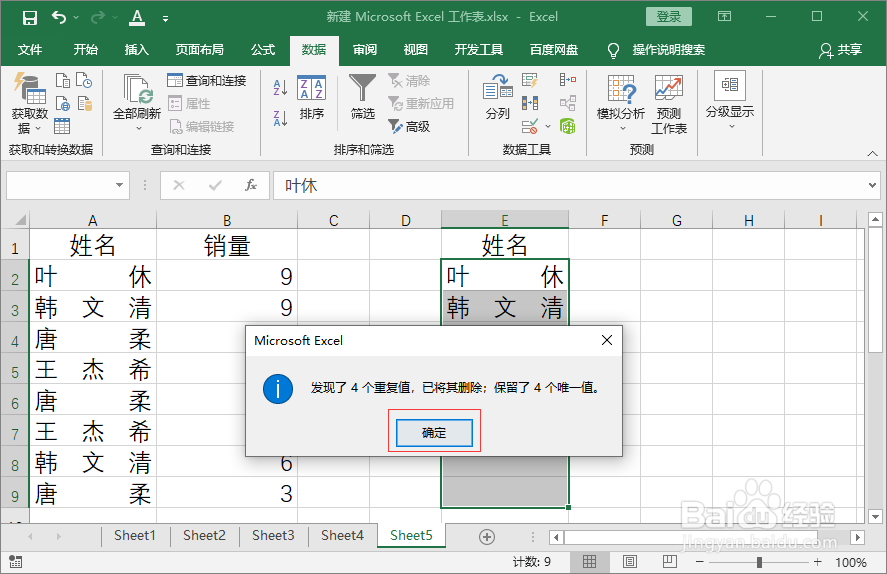Add a new sheet with plus icon
887x574 pixels.
point(486,537)
